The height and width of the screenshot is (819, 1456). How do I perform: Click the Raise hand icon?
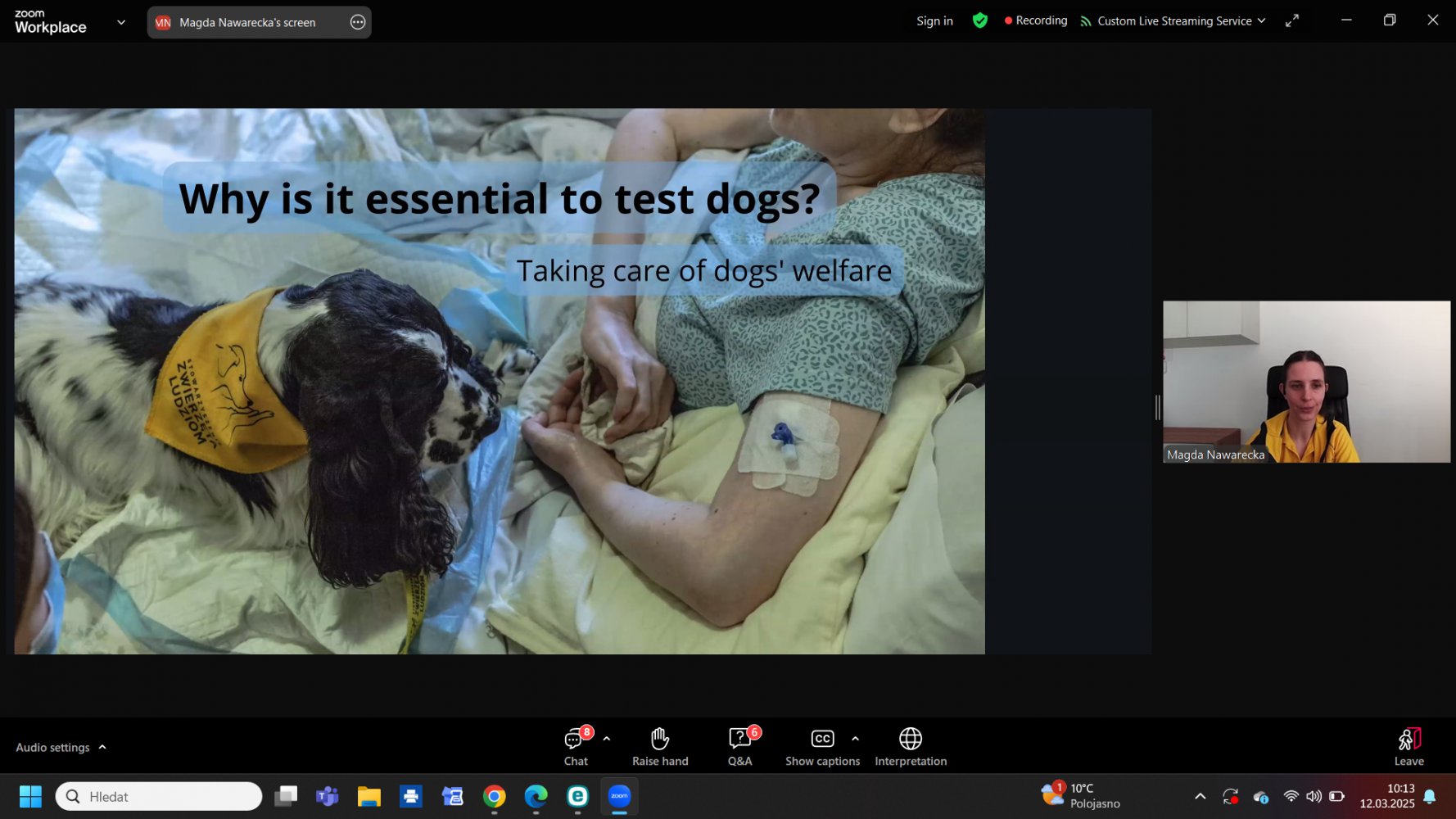tap(660, 746)
